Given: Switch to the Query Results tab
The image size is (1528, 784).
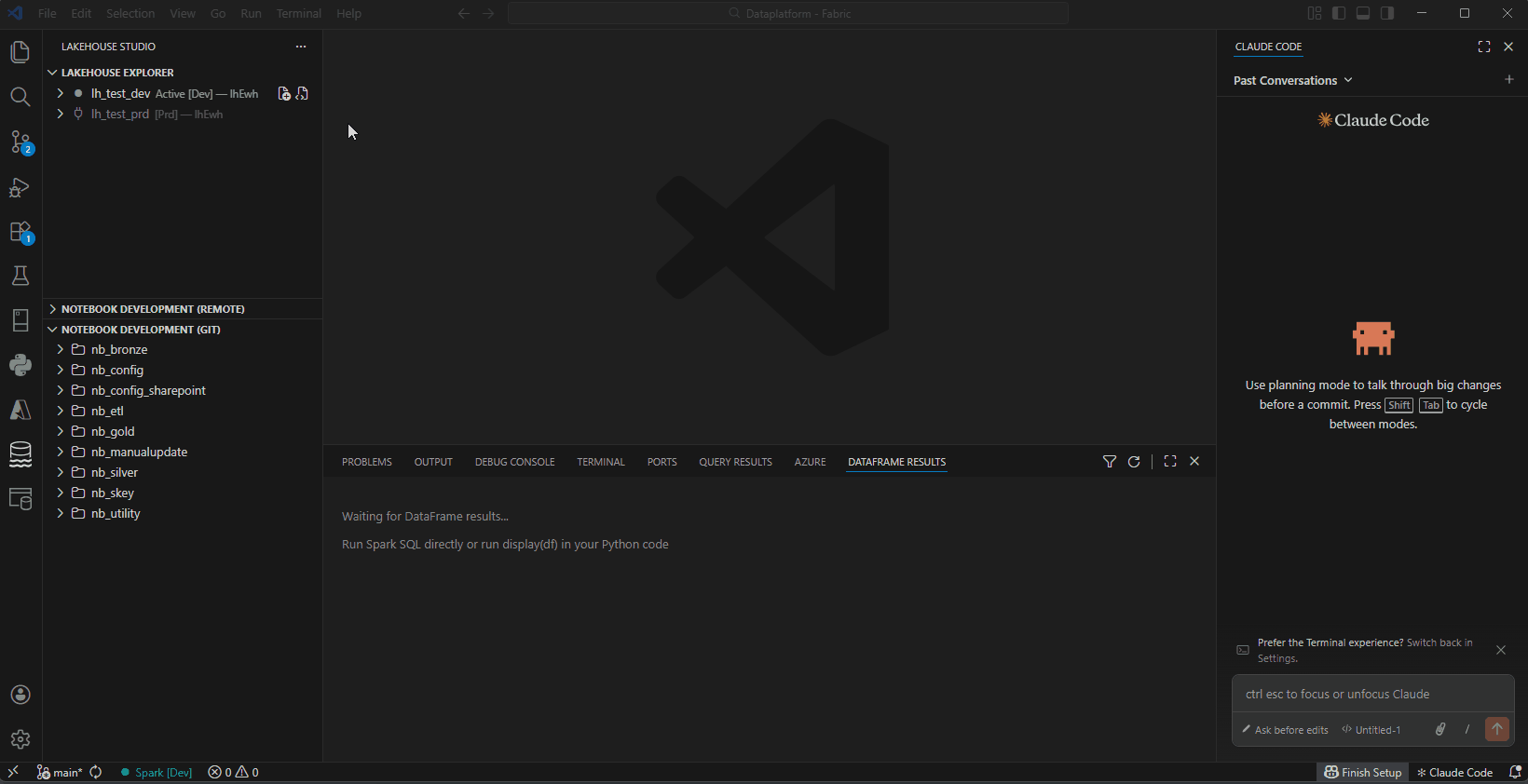Looking at the screenshot, I should (x=735, y=462).
